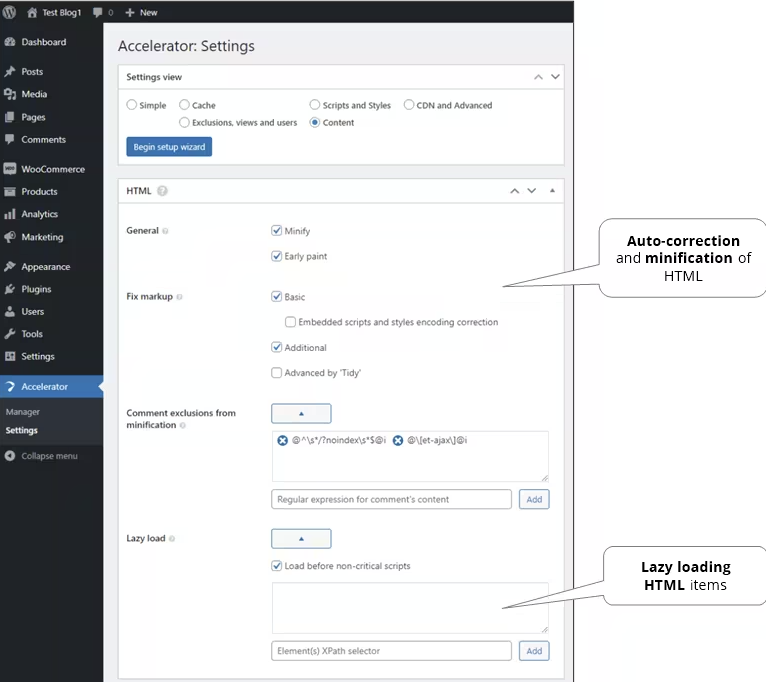Click the Marketing megaphone icon

click(10, 237)
